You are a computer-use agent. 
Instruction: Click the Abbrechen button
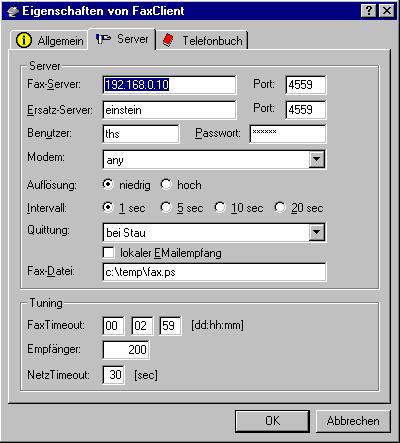click(353, 421)
